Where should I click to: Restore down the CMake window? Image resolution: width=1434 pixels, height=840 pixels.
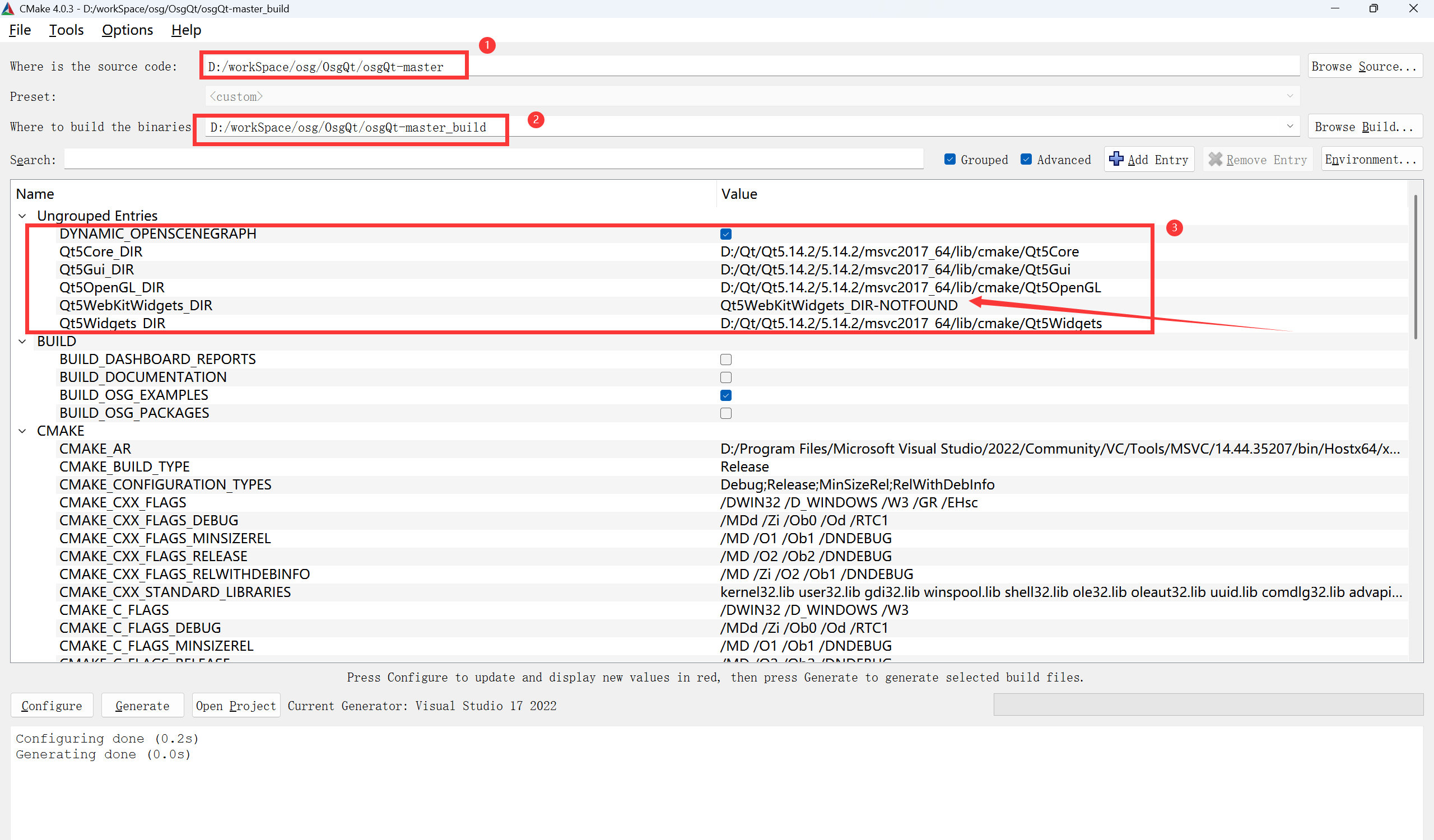[x=1373, y=8]
